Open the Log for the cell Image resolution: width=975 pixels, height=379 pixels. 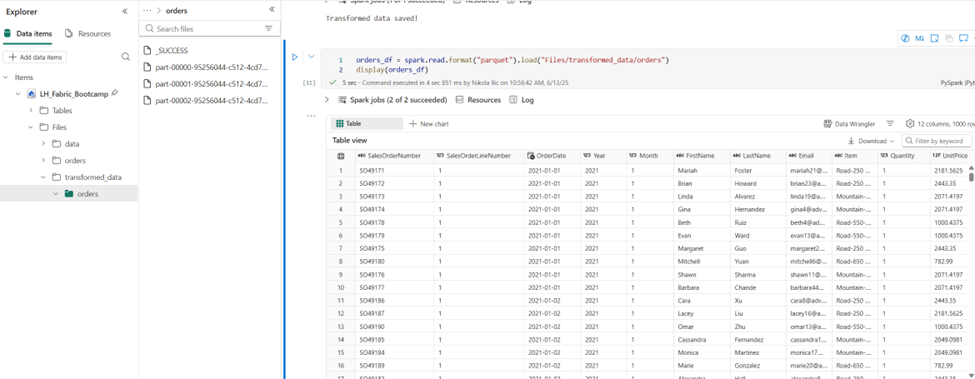[x=522, y=99]
